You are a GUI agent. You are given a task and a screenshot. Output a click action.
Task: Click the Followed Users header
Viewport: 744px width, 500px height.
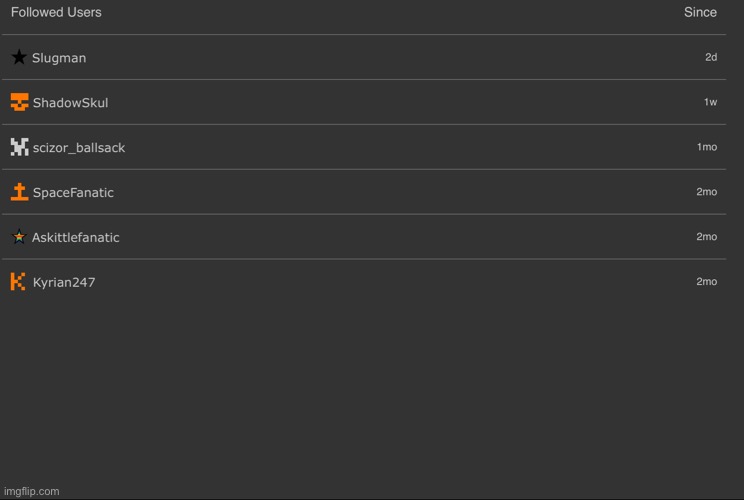coord(56,12)
